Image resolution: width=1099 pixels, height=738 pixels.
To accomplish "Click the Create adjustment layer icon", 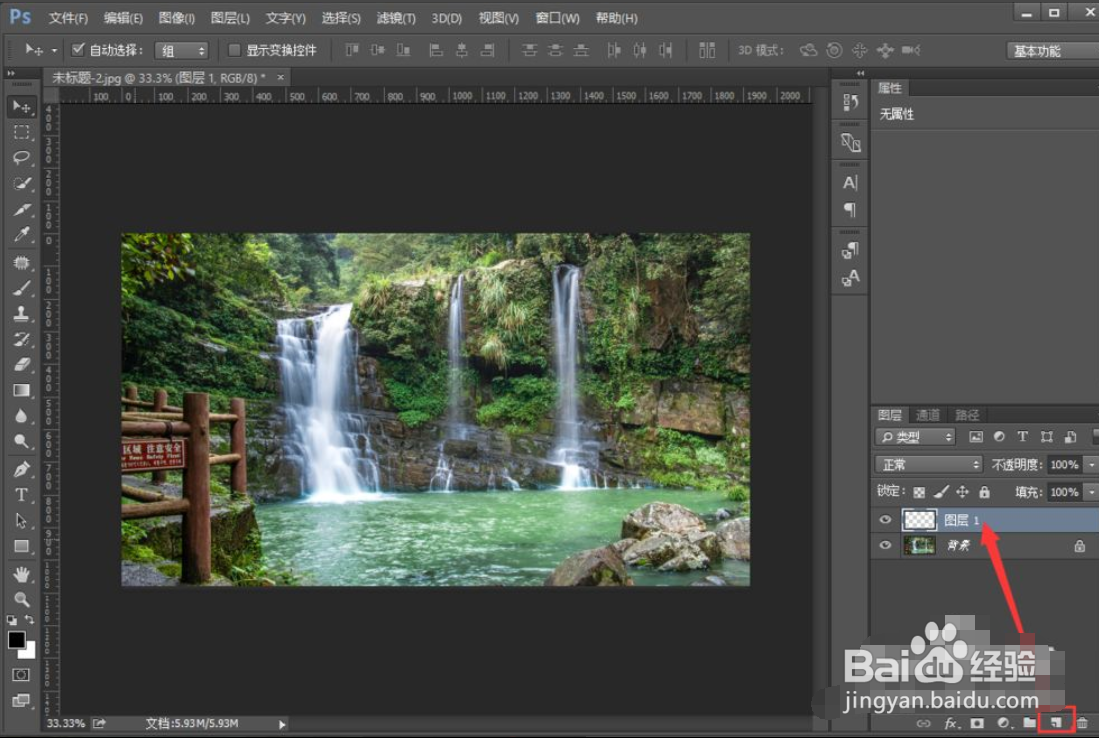I will 1004,723.
